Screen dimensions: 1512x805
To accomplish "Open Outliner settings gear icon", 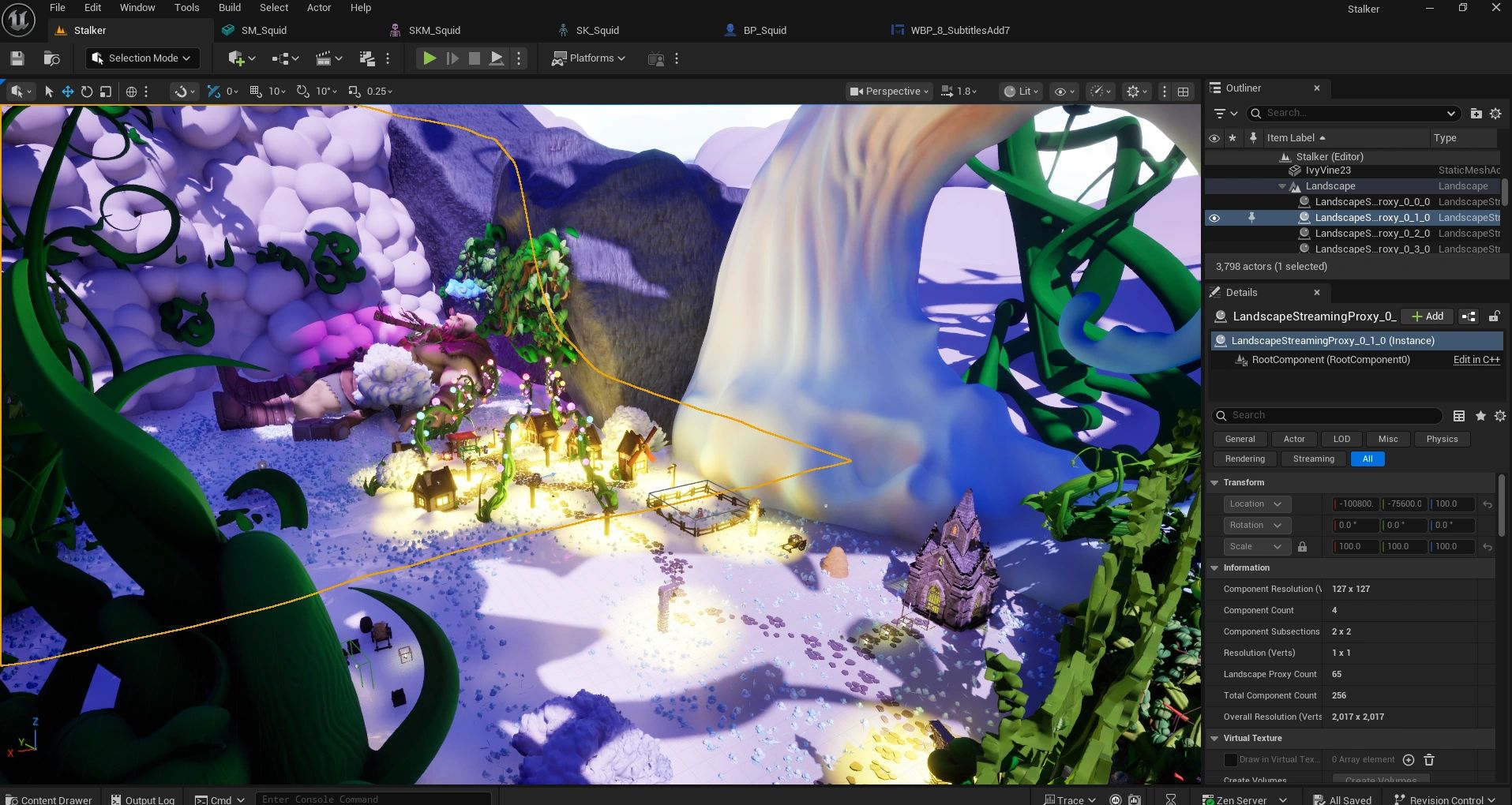I will pyautogui.click(x=1495, y=114).
